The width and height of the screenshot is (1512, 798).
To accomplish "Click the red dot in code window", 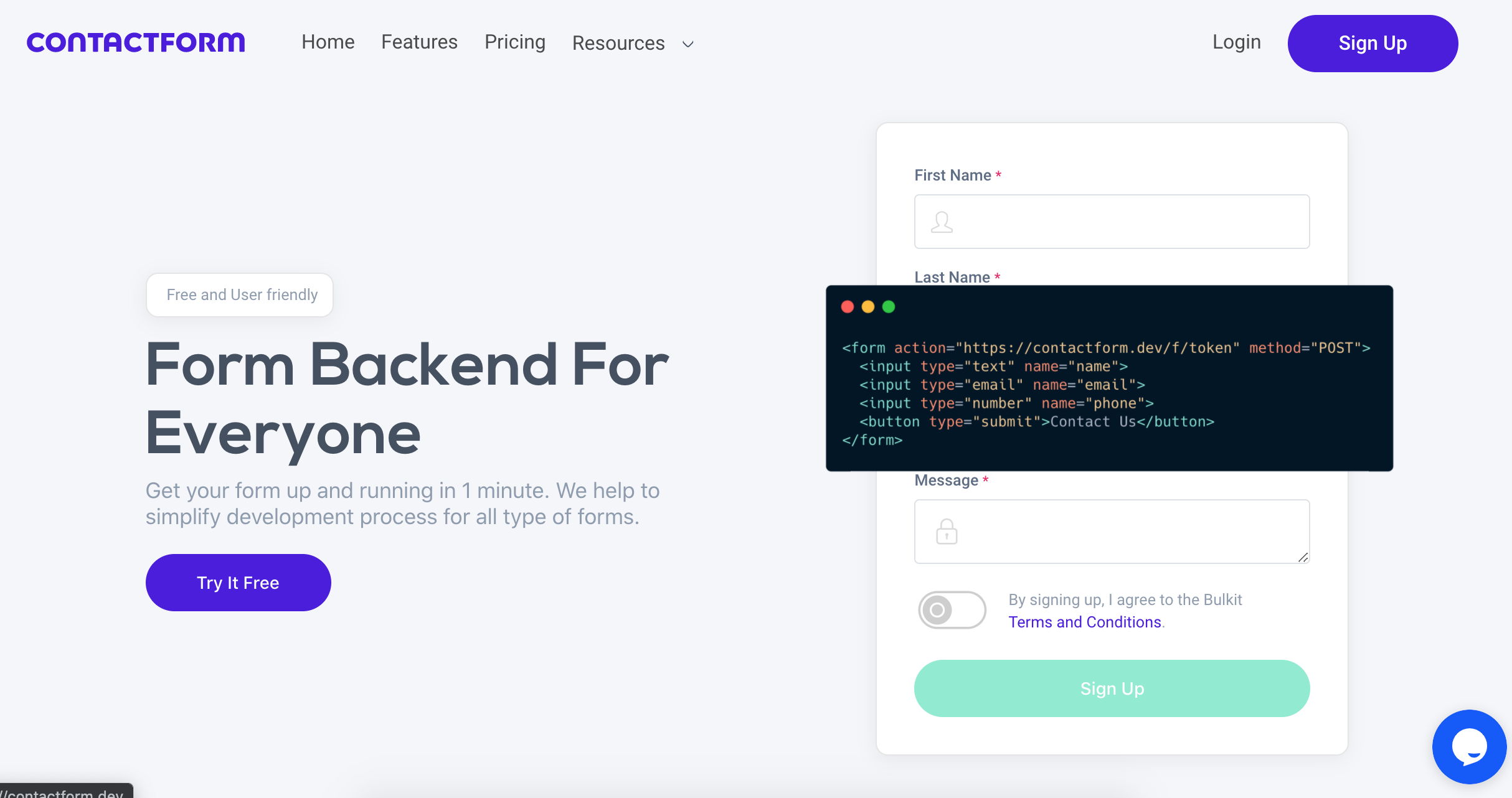I will (x=847, y=306).
